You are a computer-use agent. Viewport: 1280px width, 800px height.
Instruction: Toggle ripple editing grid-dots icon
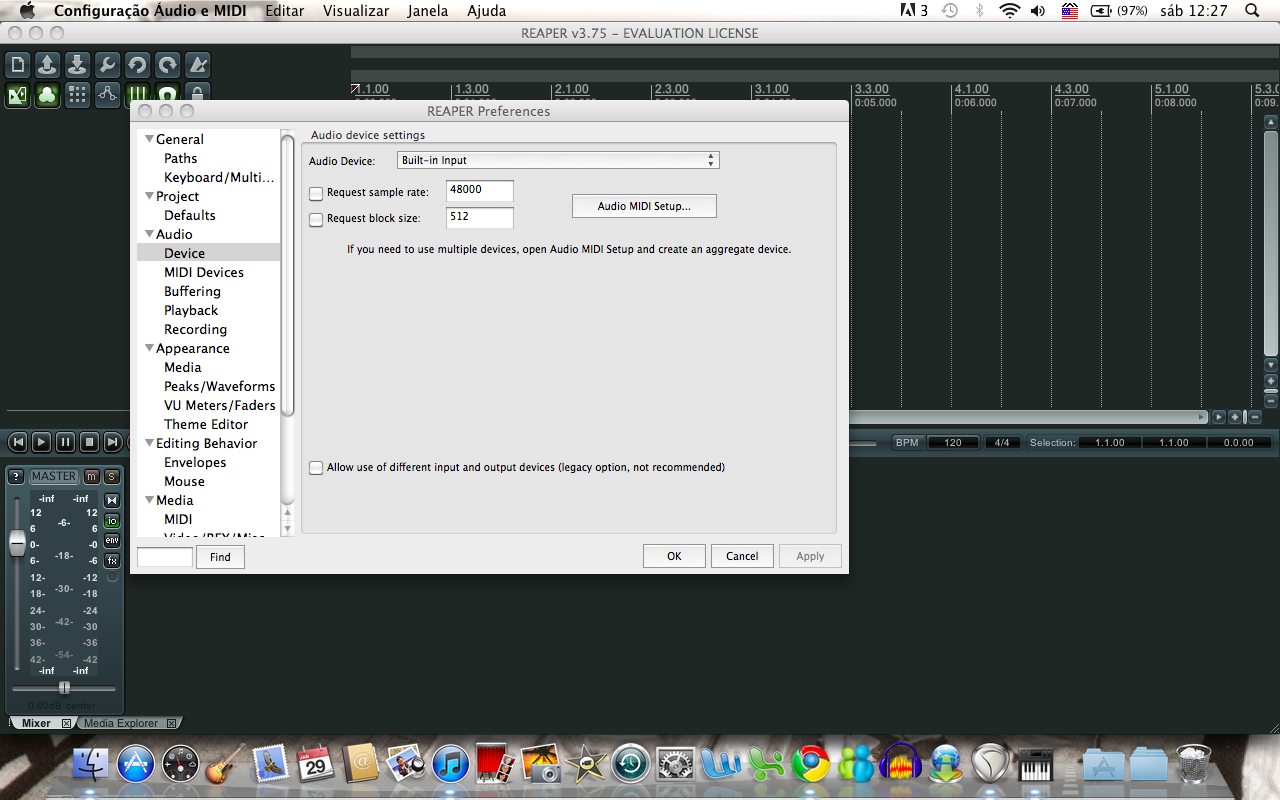[77, 96]
